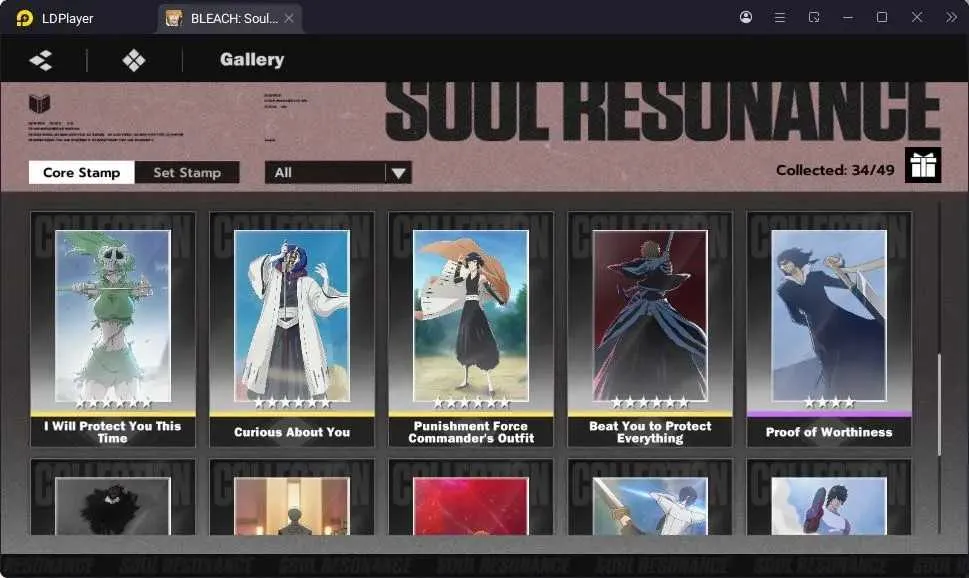Switch to the BLEACH: Soul tab
969x578 pixels.
click(229, 19)
